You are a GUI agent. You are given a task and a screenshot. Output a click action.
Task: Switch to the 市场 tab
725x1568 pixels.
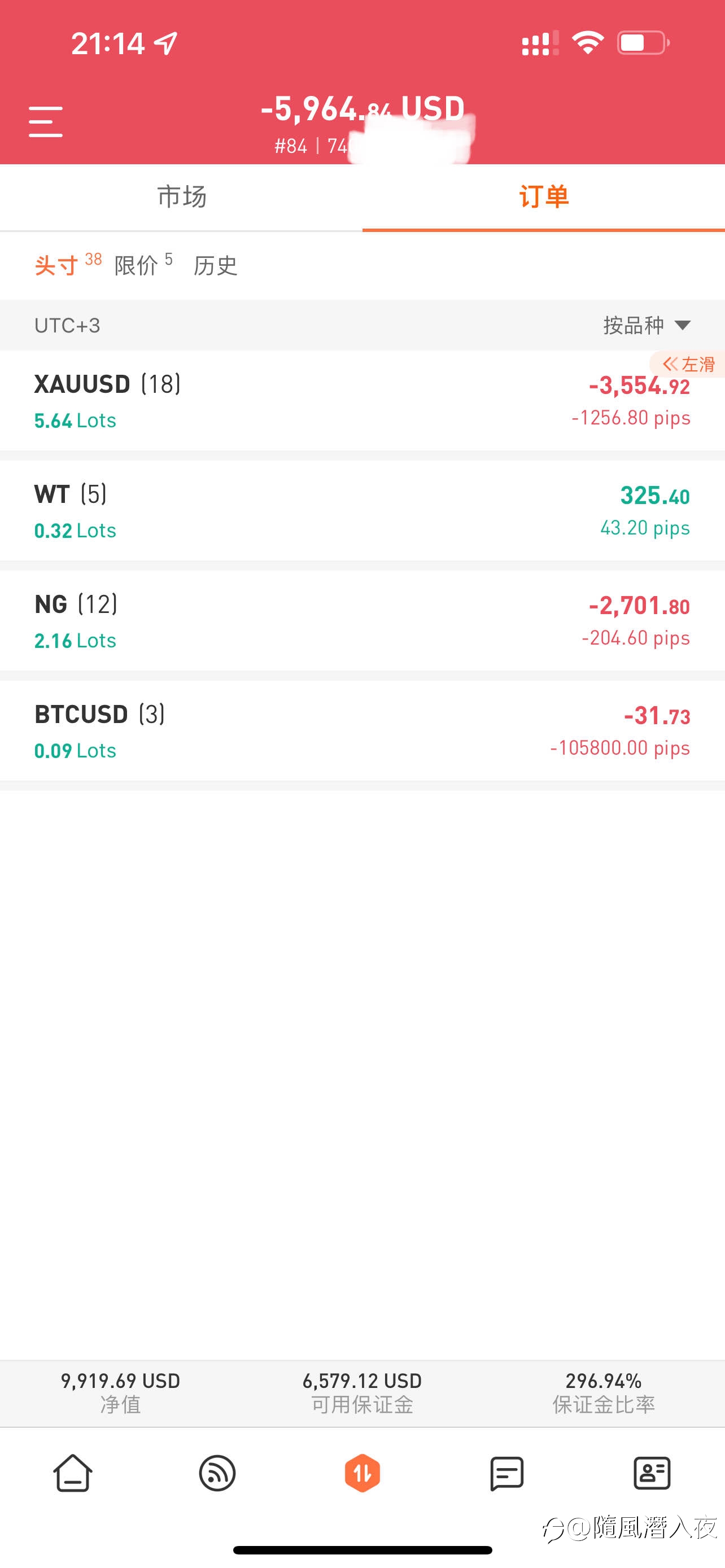[x=181, y=196]
